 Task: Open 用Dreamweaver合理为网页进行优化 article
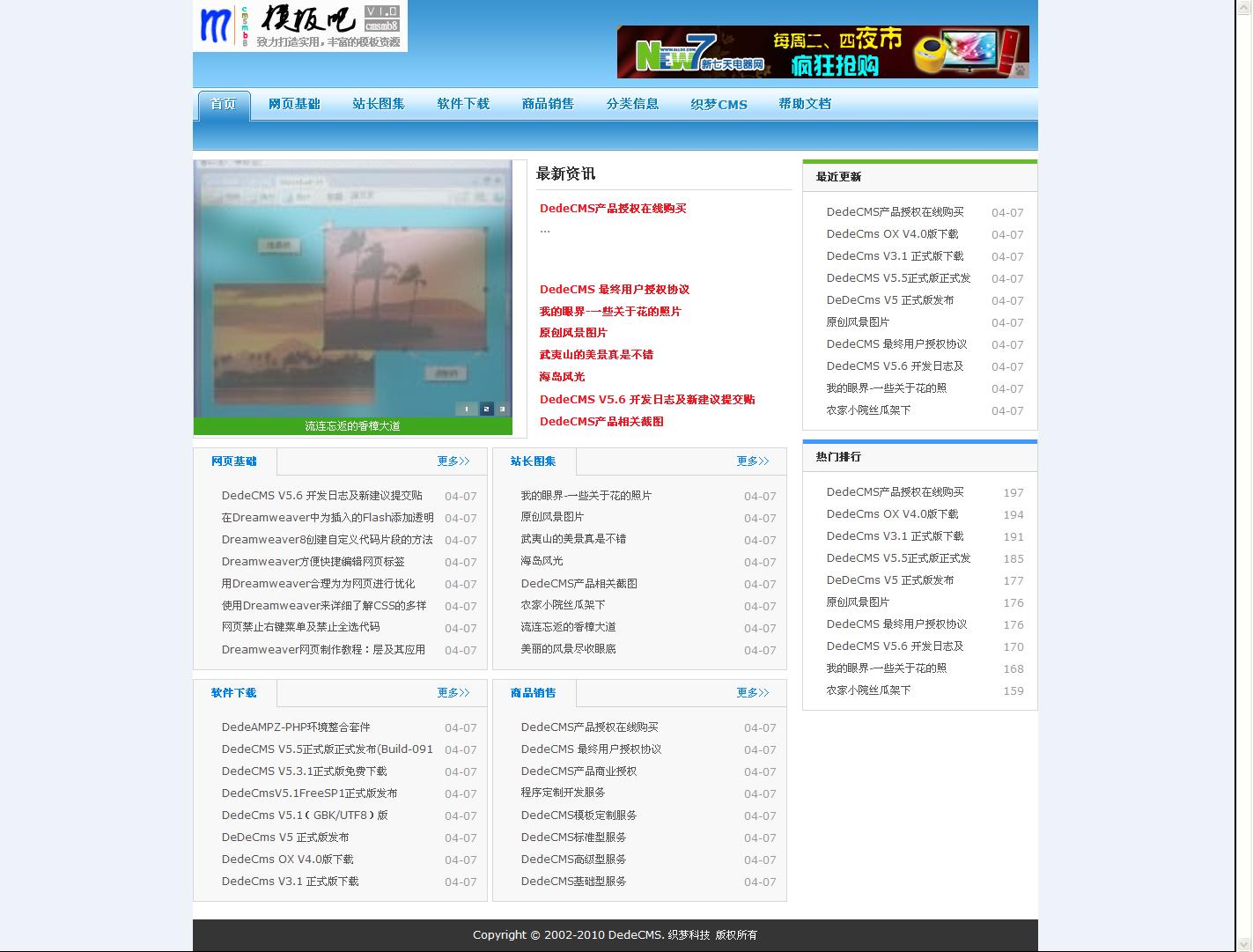[318, 584]
